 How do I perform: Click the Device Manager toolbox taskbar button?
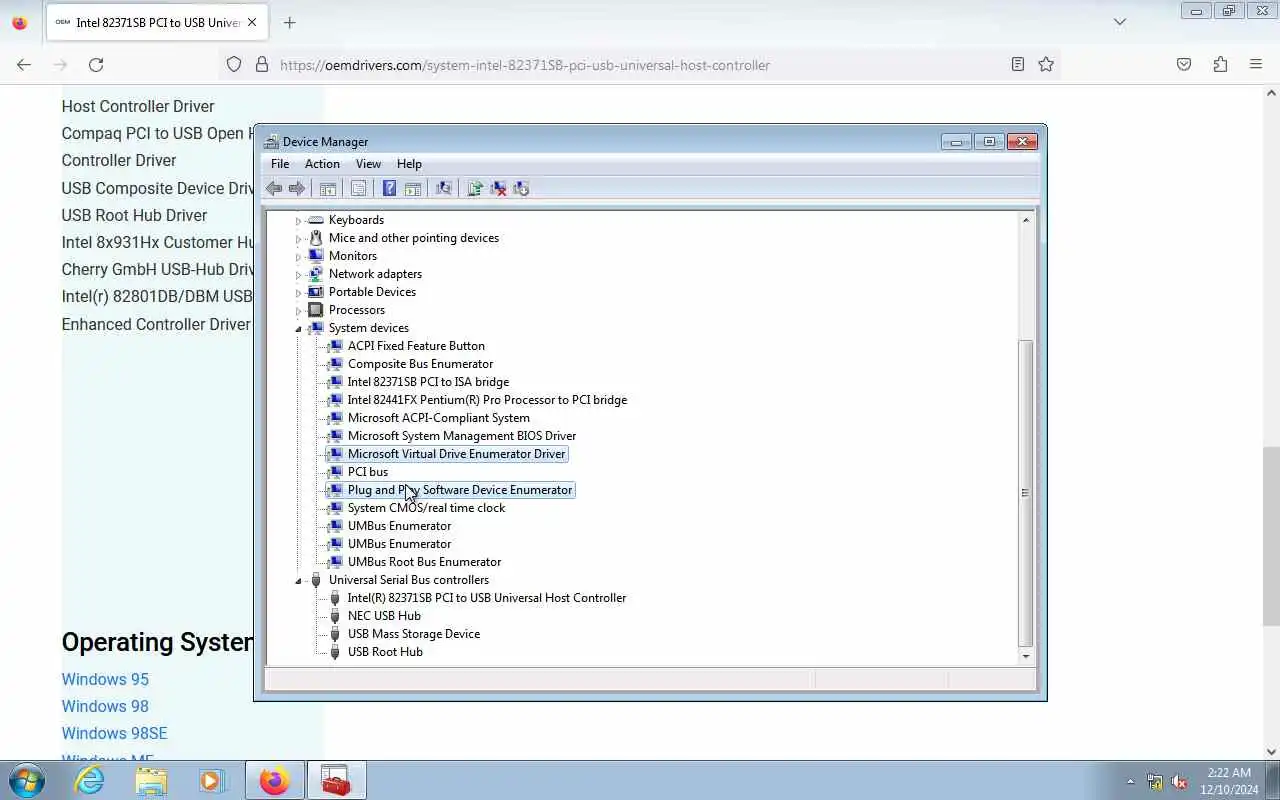pos(336,780)
